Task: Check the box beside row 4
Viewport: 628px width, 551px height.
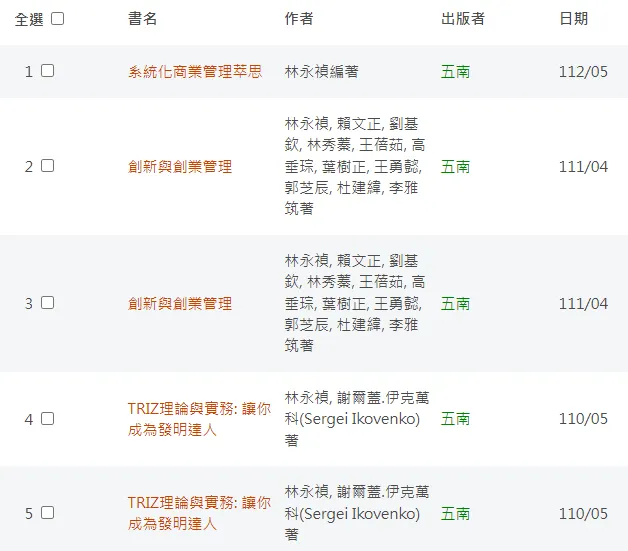Action: pyautogui.click(x=48, y=419)
